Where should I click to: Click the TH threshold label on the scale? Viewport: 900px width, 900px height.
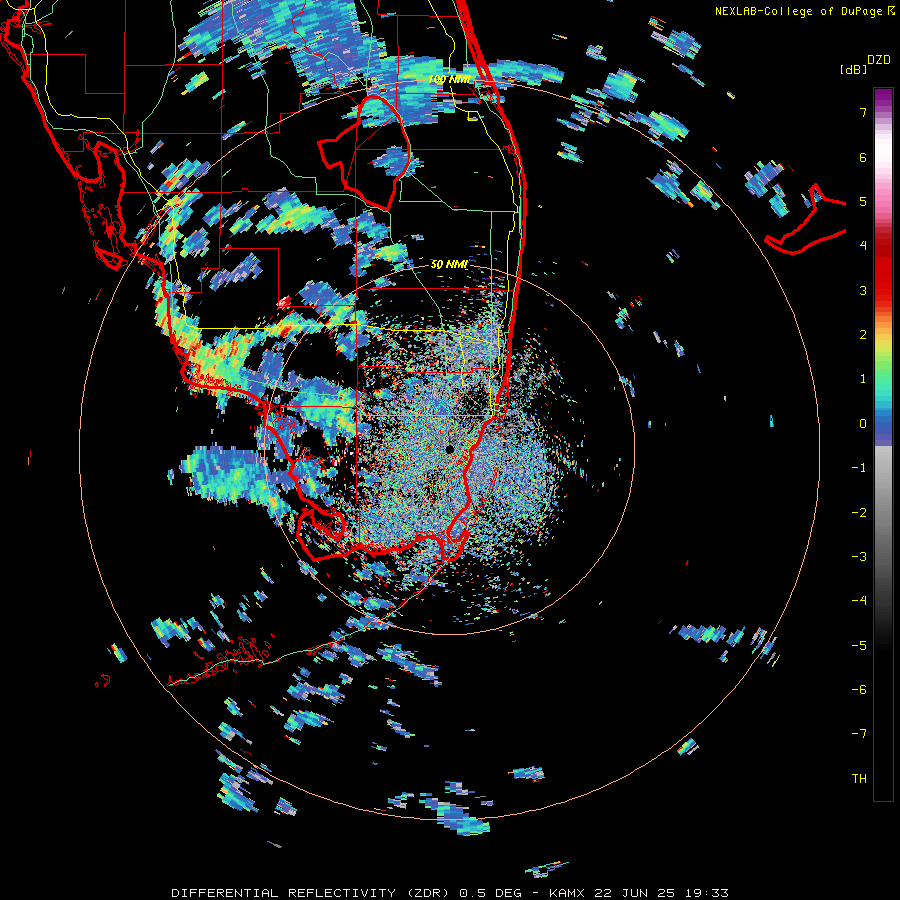click(x=859, y=779)
